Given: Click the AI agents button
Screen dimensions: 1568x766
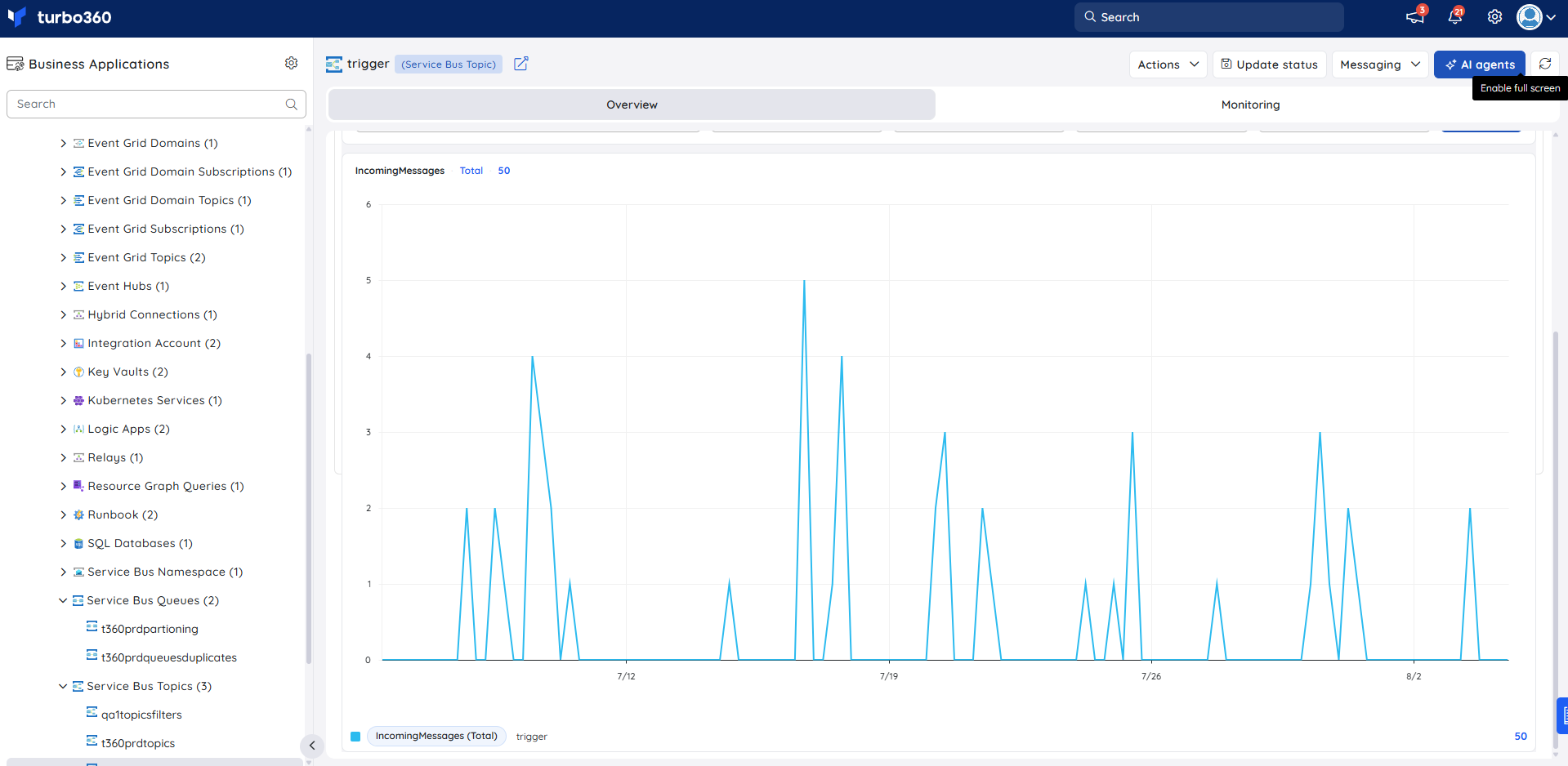Looking at the screenshot, I should pyautogui.click(x=1480, y=65).
